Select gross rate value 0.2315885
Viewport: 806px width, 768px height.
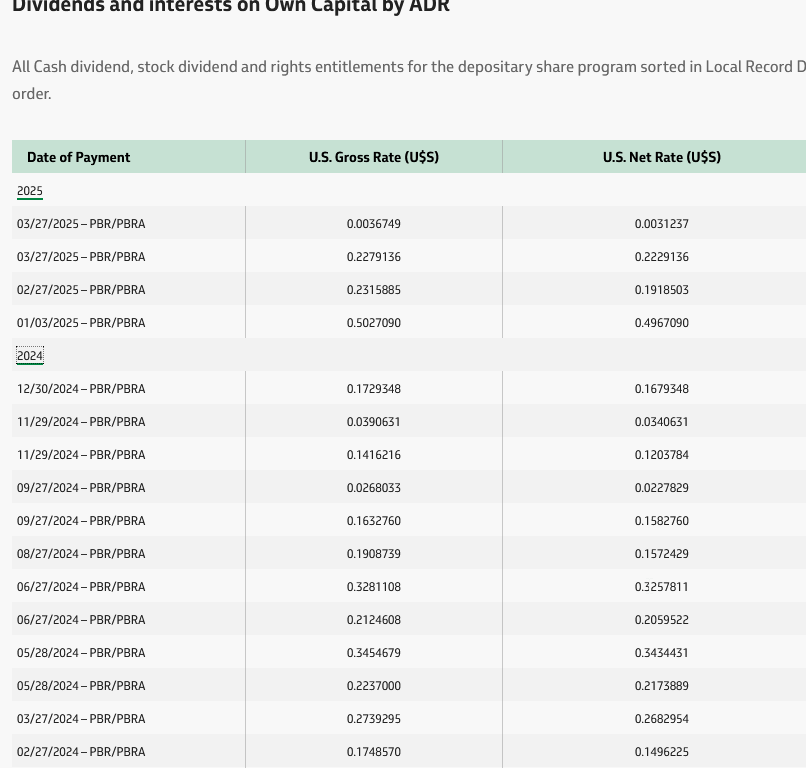click(x=374, y=289)
